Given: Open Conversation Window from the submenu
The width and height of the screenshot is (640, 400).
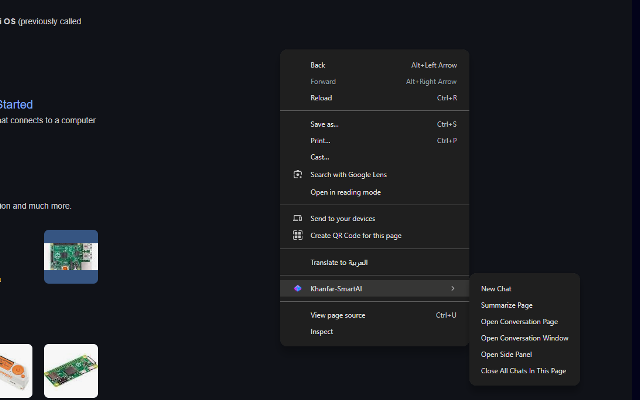Looking at the screenshot, I should tap(525, 338).
